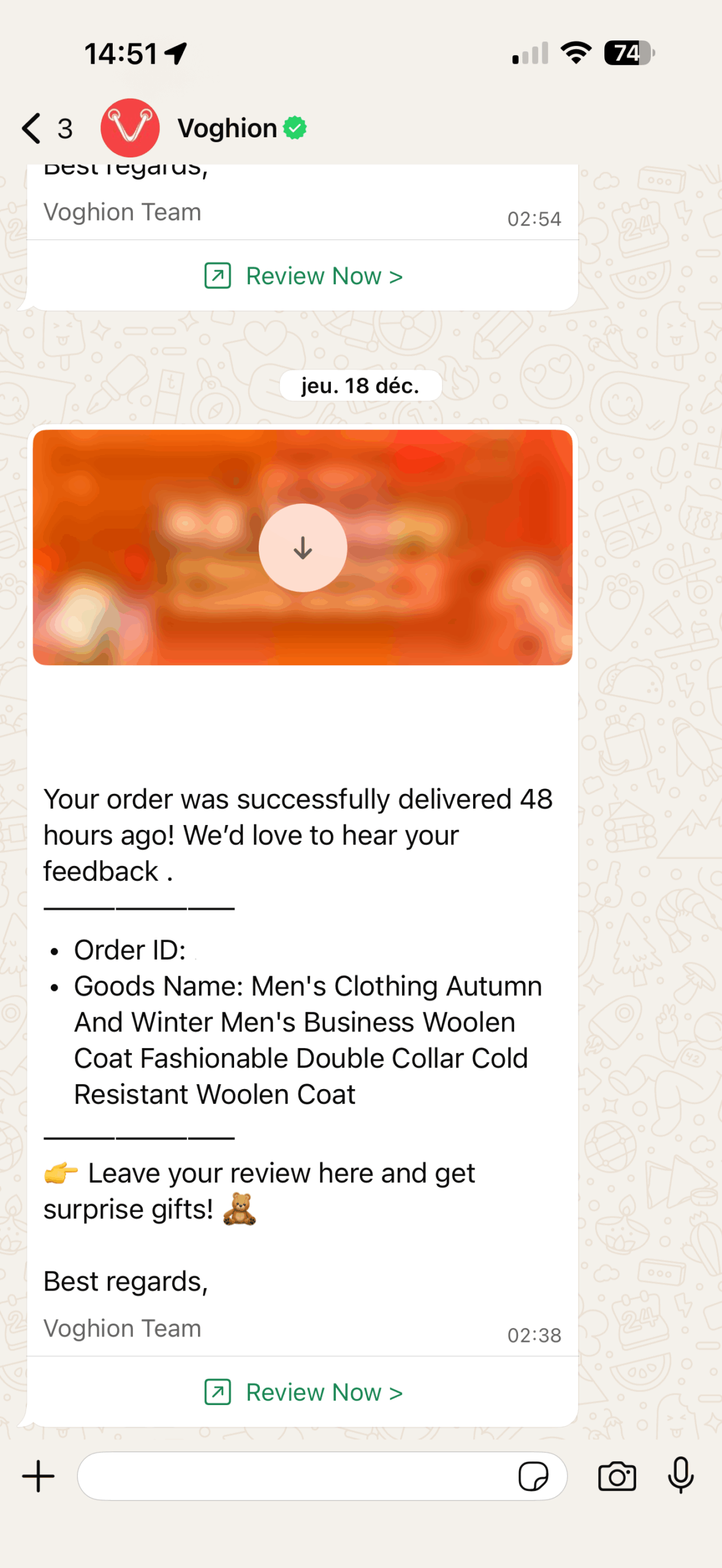Tap the jeu. 18 déc. date chip

tap(360, 386)
